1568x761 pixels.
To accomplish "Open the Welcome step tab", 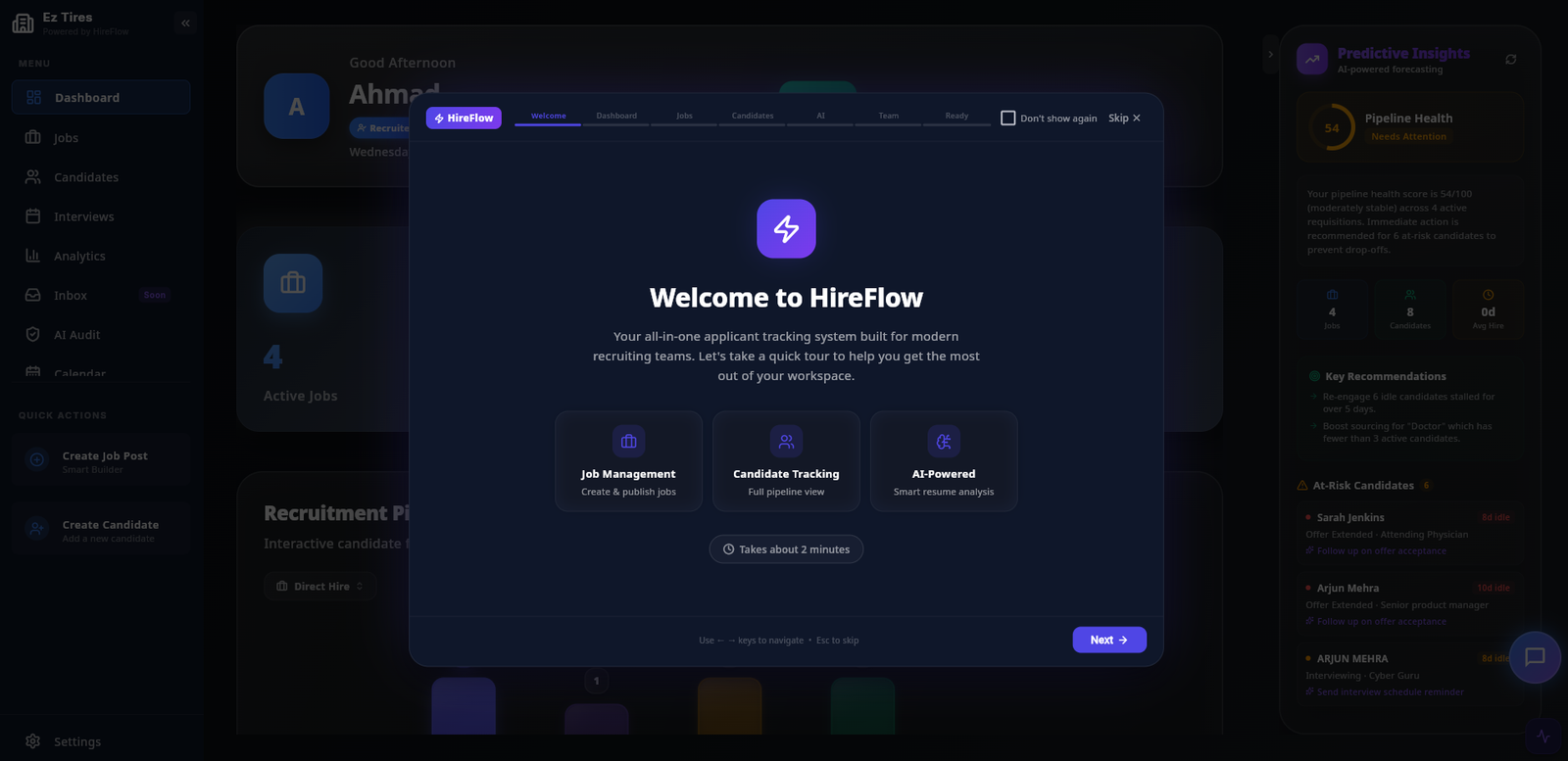I will pos(548,117).
